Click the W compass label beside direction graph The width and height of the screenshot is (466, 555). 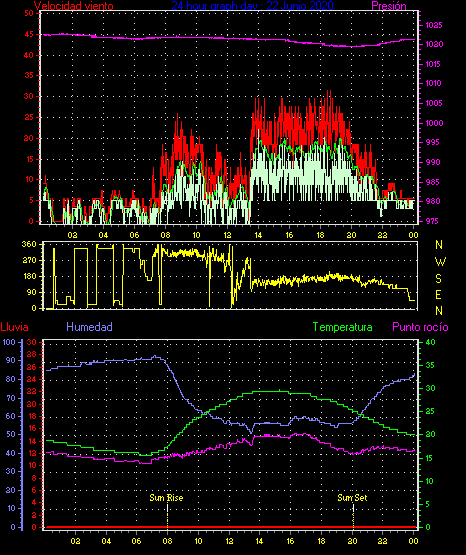pyautogui.click(x=440, y=262)
